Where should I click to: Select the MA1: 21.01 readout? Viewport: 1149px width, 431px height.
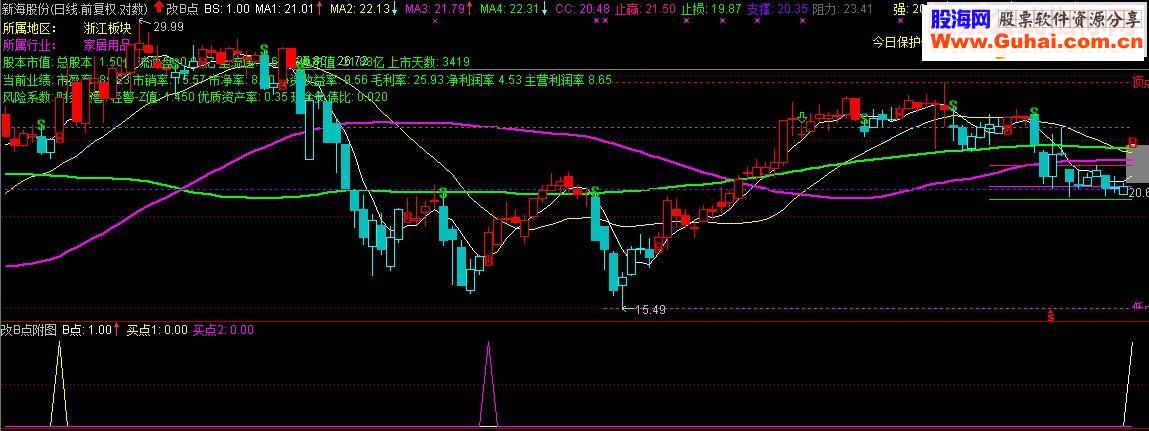284,9
